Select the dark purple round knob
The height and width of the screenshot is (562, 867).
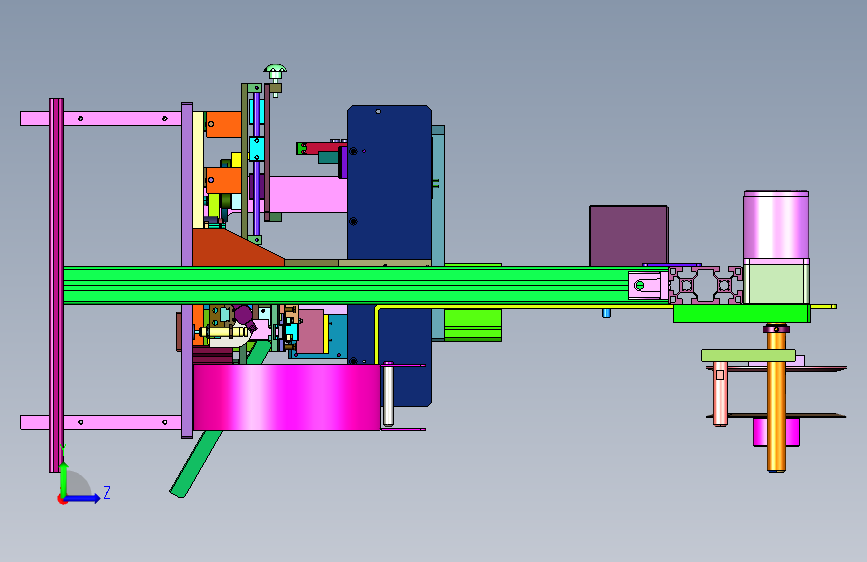click(x=243, y=315)
